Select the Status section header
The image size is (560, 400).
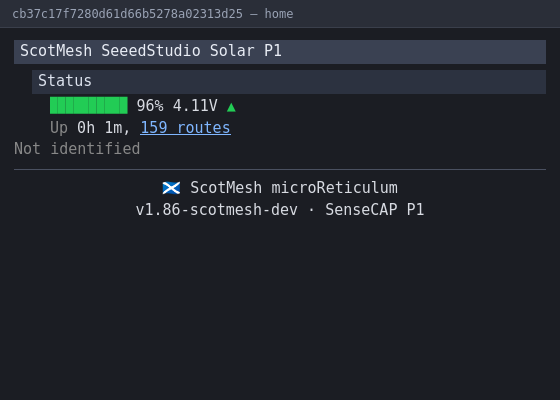click(289, 82)
